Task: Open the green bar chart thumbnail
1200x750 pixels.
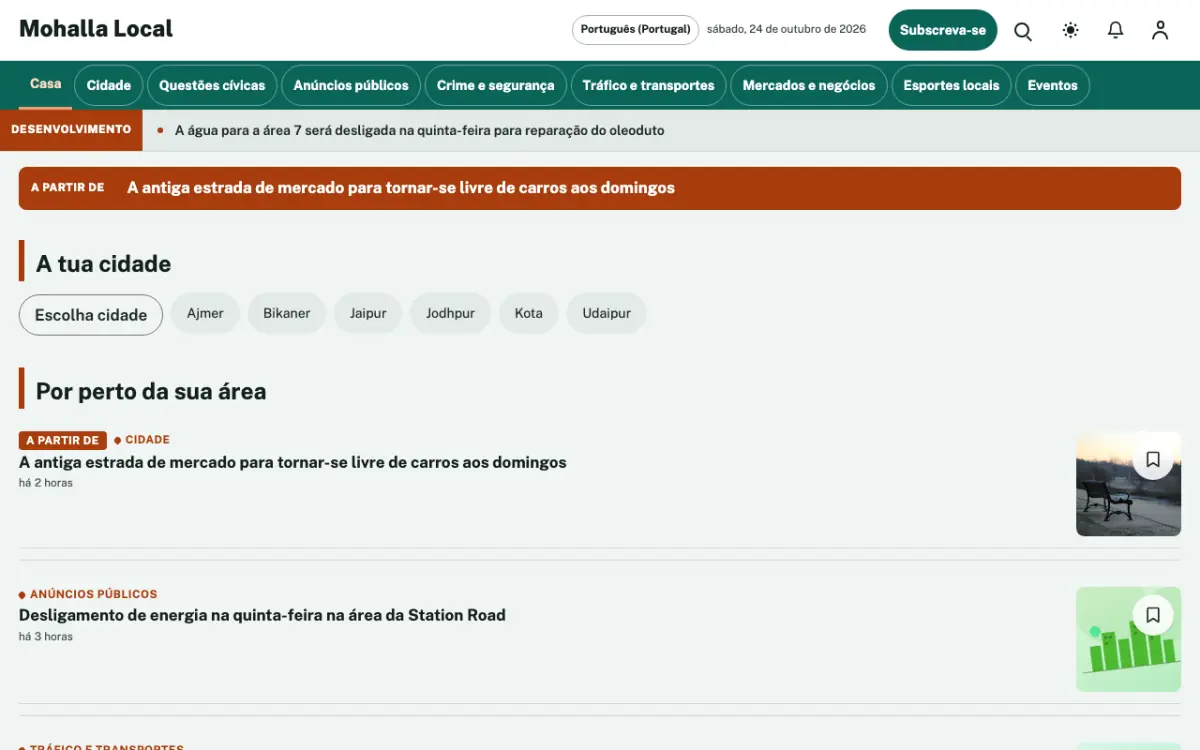Action: 1128,640
